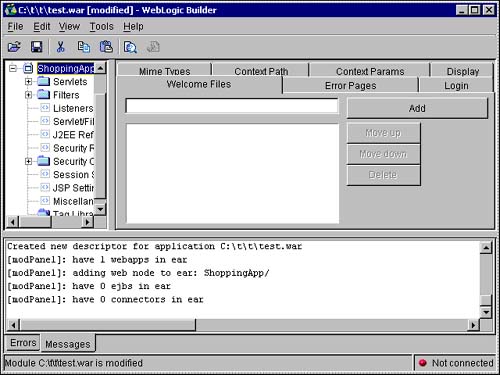Click the Copy toolbar icon
This screenshot has height=375, width=500.
tap(83, 47)
